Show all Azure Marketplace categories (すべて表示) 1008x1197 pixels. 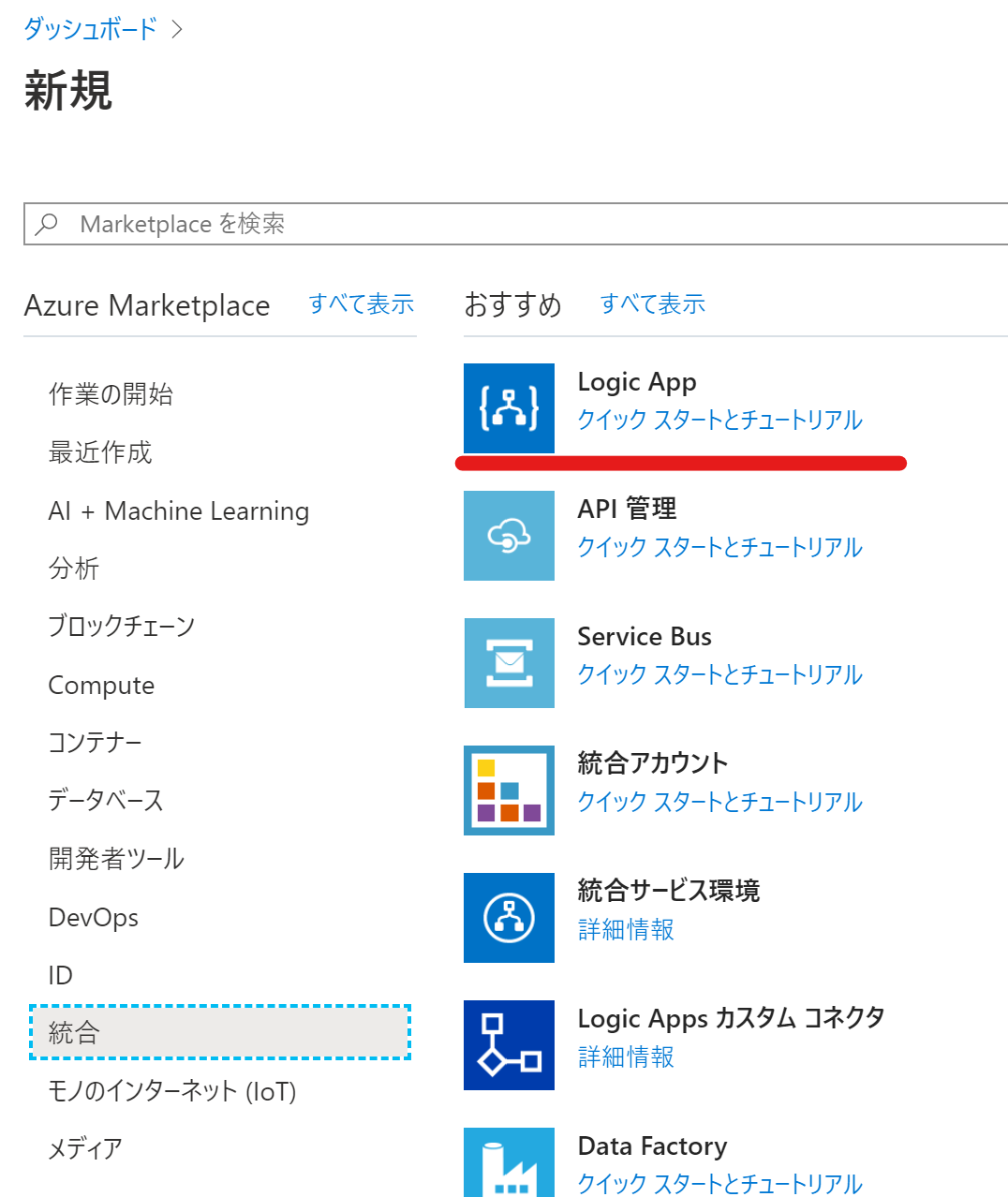click(362, 304)
